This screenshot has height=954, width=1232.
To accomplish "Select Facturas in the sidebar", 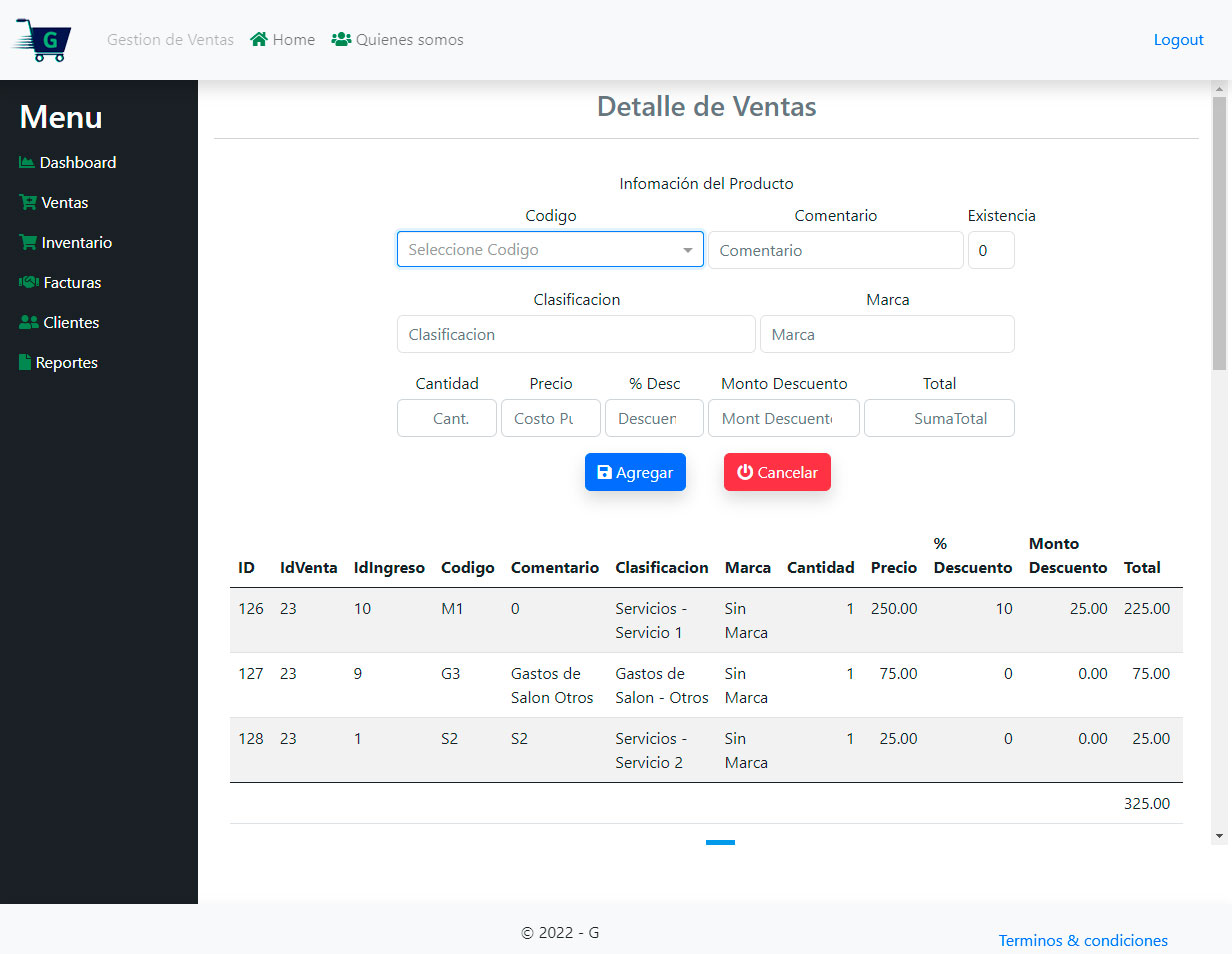I will (60, 282).
